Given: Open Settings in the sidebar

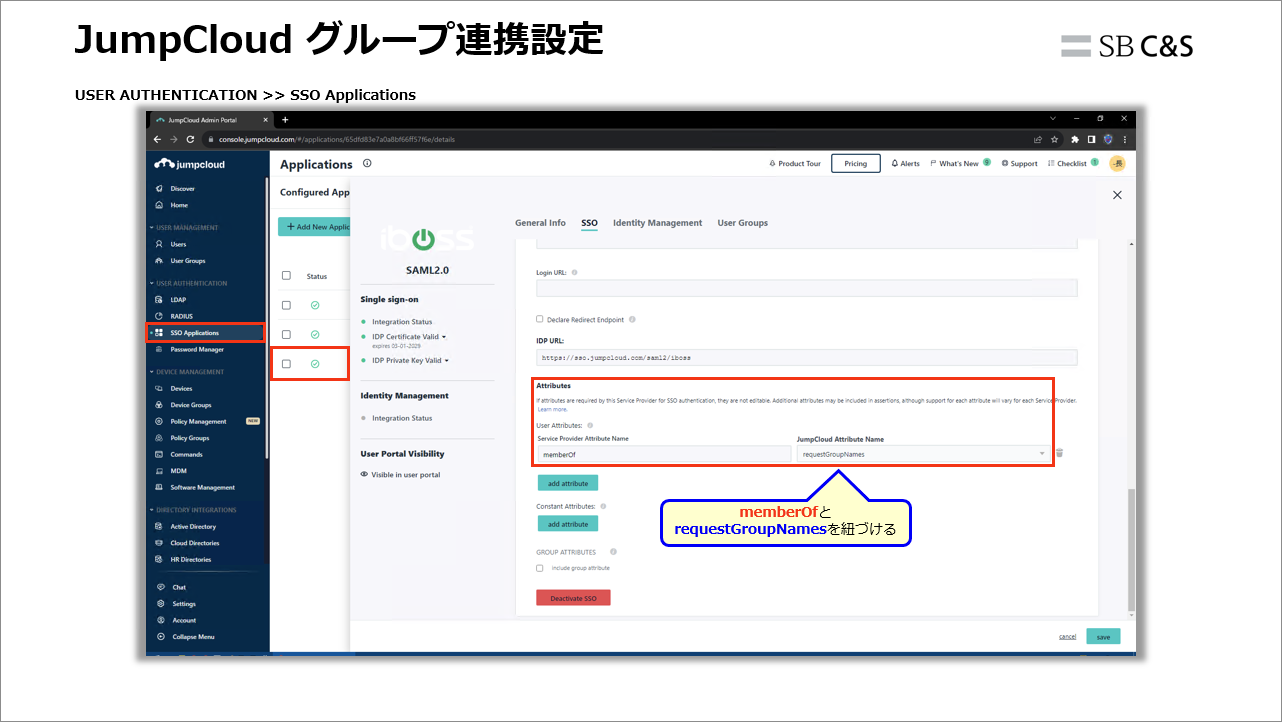Looking at the screenshot, I should tap(183, 604).
